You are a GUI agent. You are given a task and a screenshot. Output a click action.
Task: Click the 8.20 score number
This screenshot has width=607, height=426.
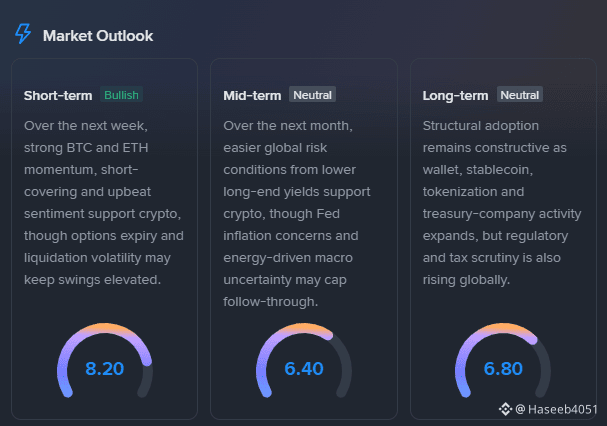click(105, 368)
